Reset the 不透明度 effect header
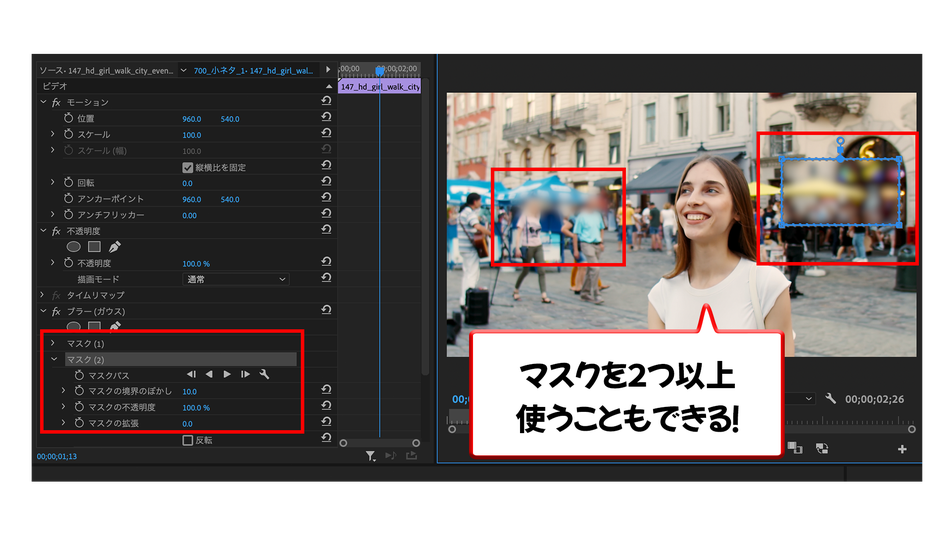The image size is (950, 534). pos(326,229)
